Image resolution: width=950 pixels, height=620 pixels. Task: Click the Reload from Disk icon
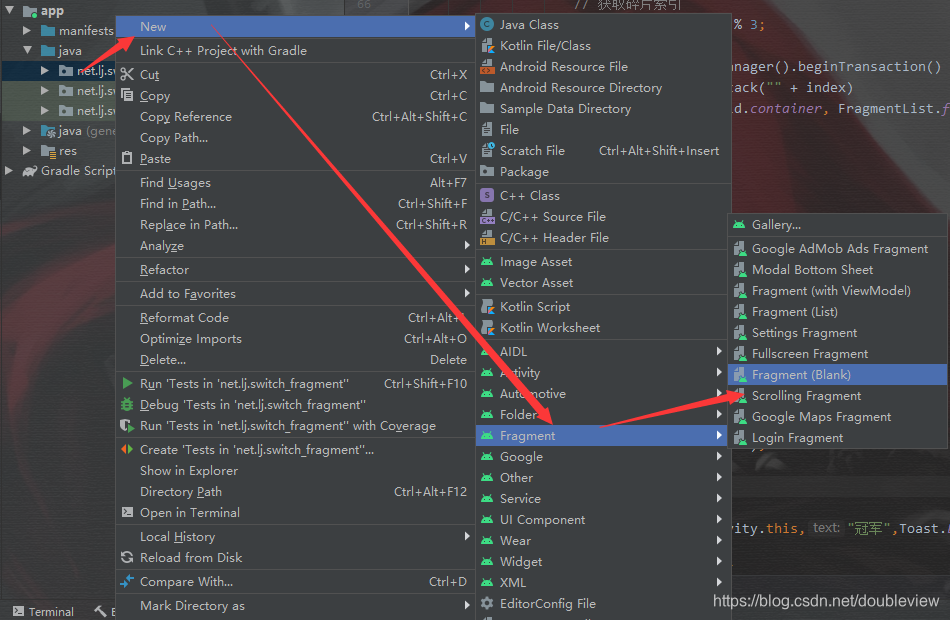point(127,558)
